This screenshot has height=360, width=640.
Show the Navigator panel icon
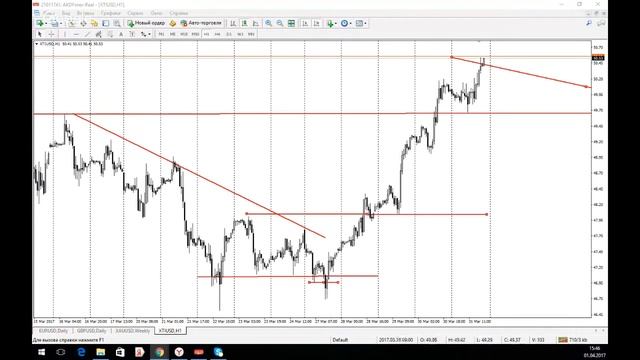[94, 23]
